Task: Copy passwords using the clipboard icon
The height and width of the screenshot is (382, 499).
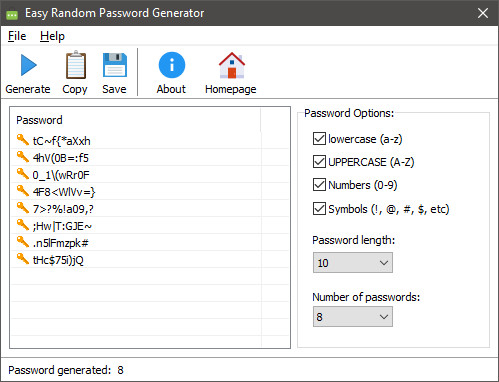Action: (75, 65)
